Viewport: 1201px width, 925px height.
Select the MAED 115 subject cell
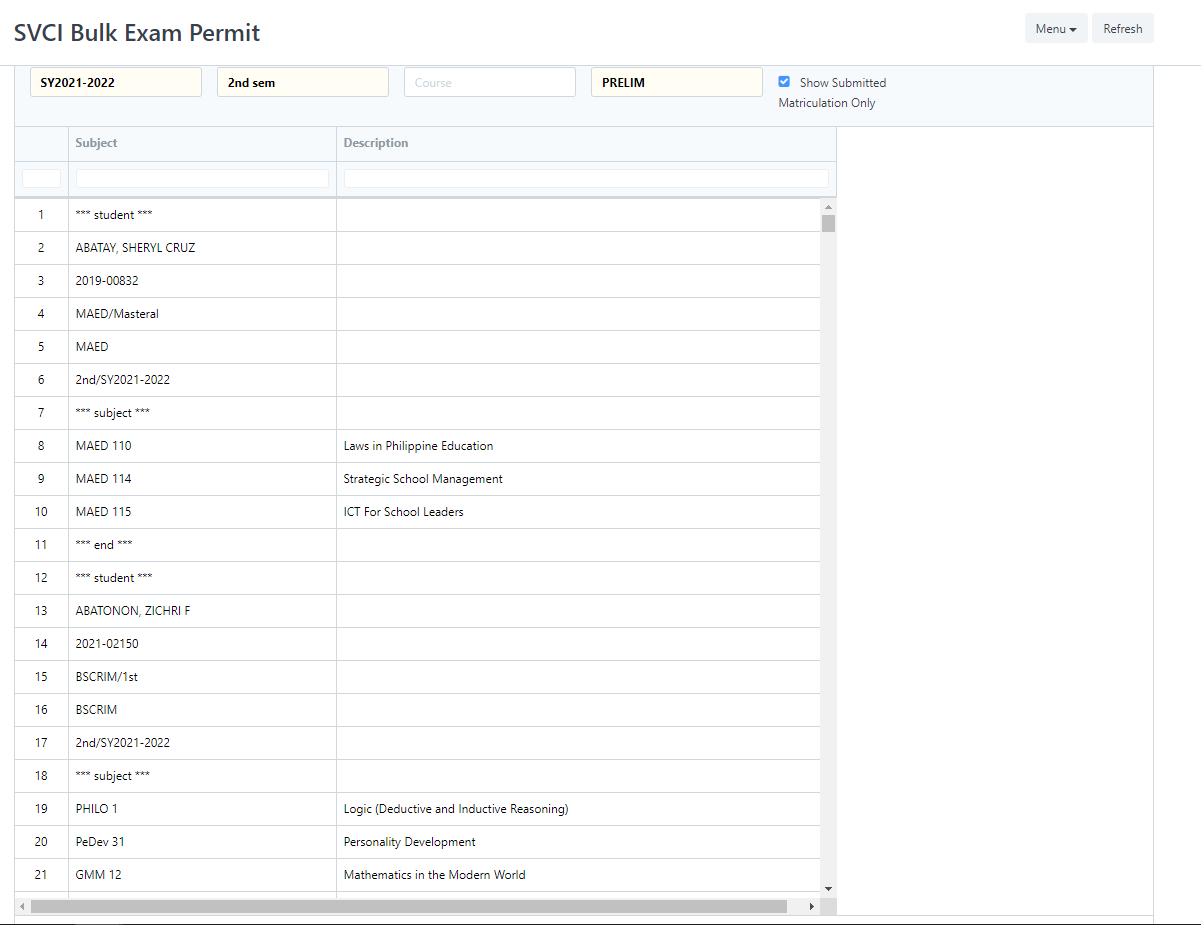click(x=203, y=512)
